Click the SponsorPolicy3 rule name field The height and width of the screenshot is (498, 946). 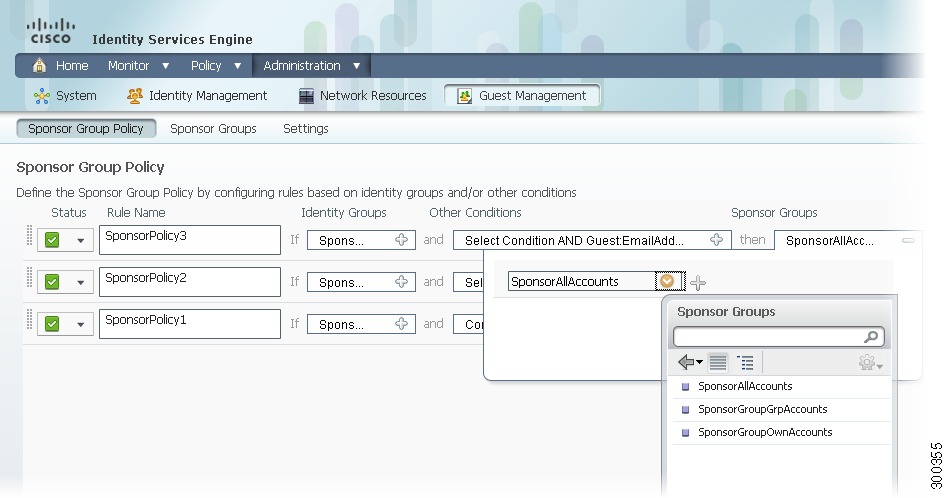coord(189,240)
